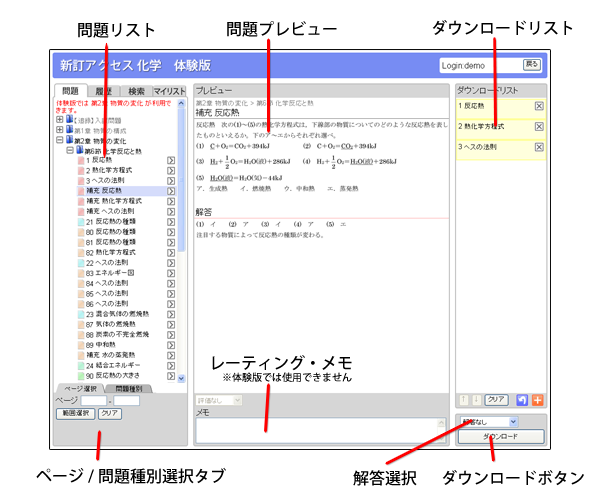Remove 2 熱化学方程式 from the download list
600x500 pixels.
(x=539, y=127)
